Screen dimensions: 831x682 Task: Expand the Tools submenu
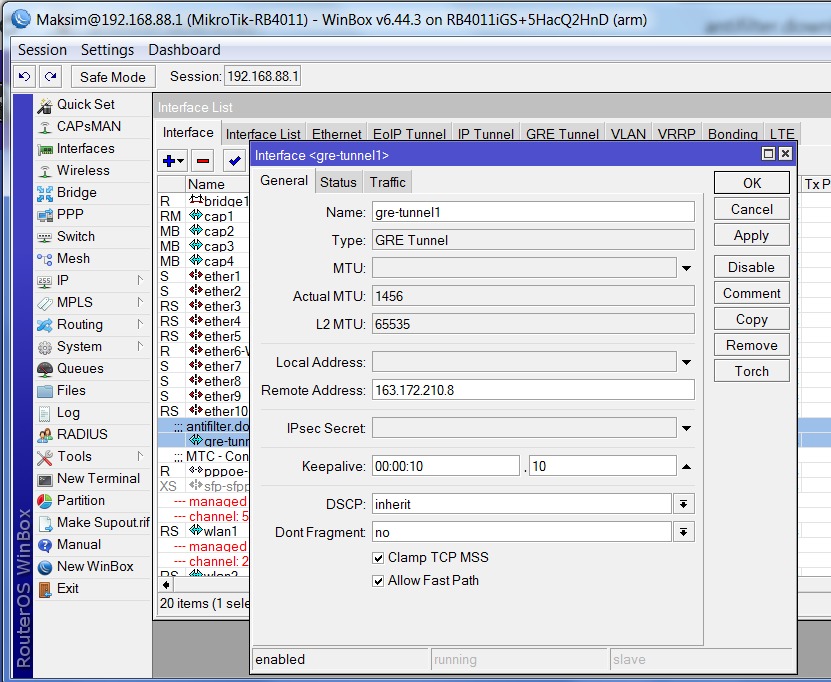(x=140, y=456)
